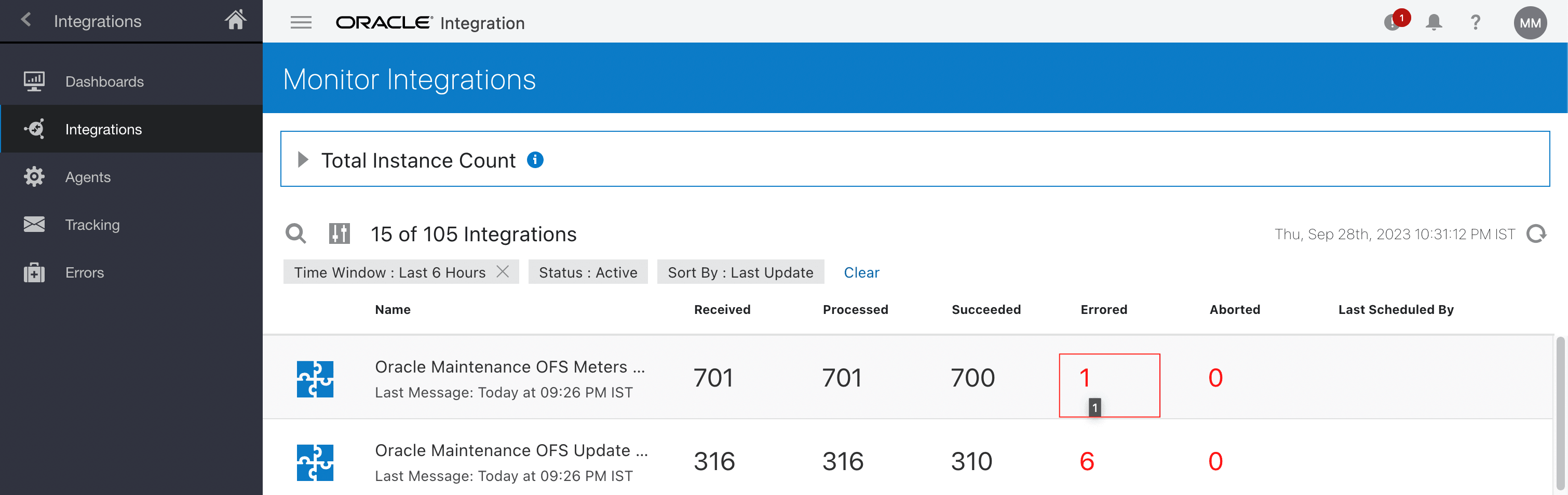Open the home page icon

pyautogui.click(x=236, y=20)
